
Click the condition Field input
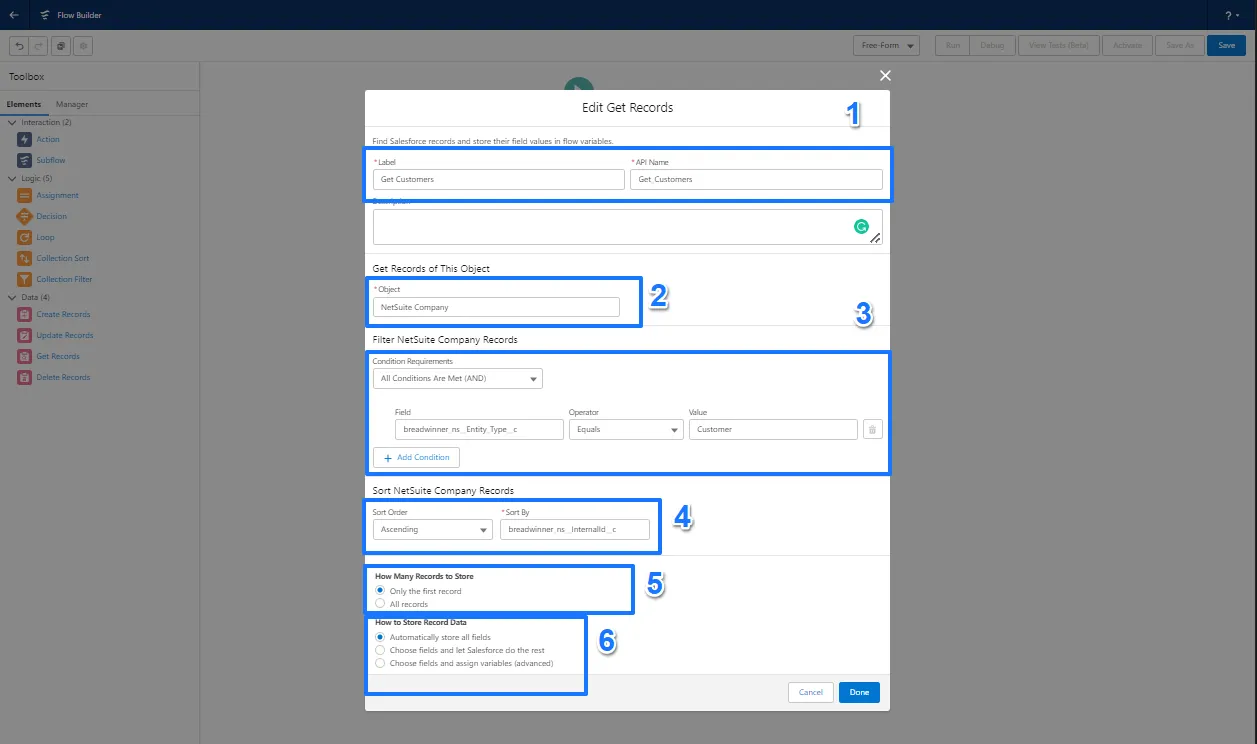point(479,429)
